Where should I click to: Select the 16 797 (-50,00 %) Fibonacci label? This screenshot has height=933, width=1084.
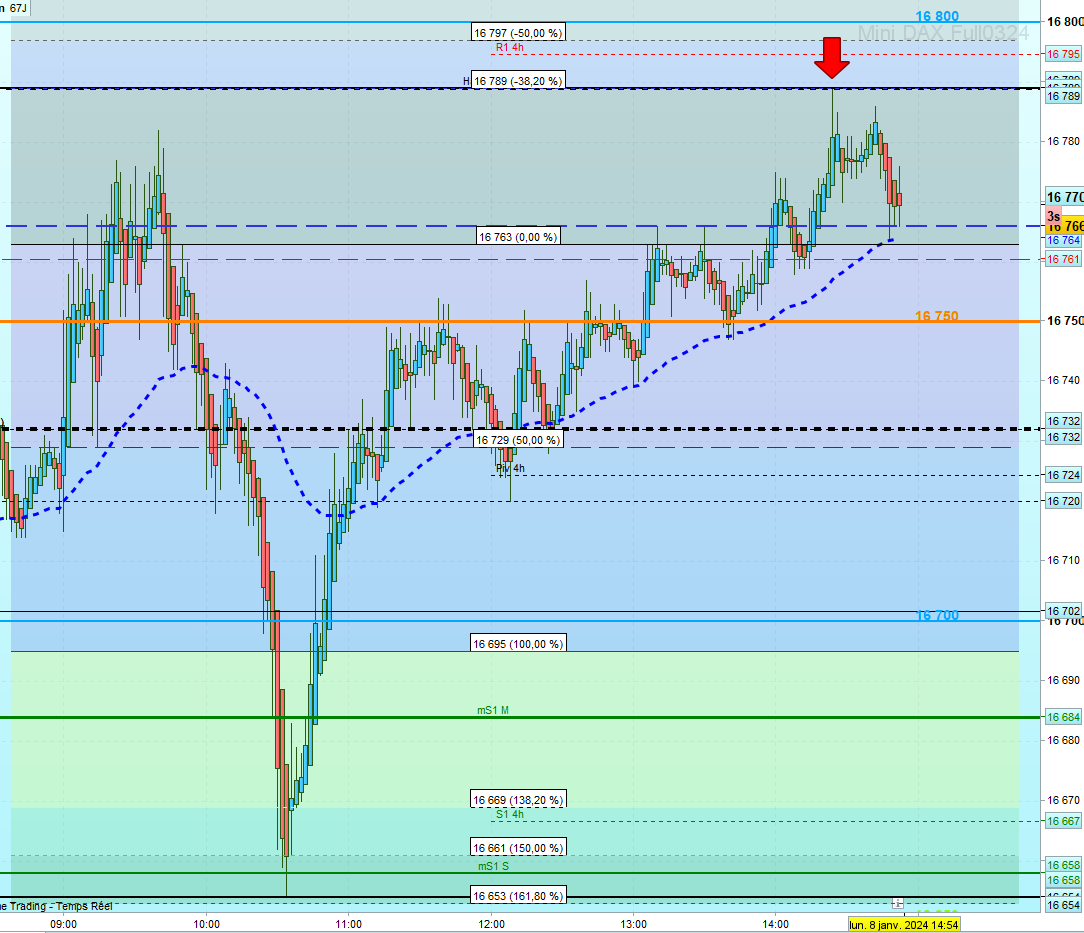518,32
